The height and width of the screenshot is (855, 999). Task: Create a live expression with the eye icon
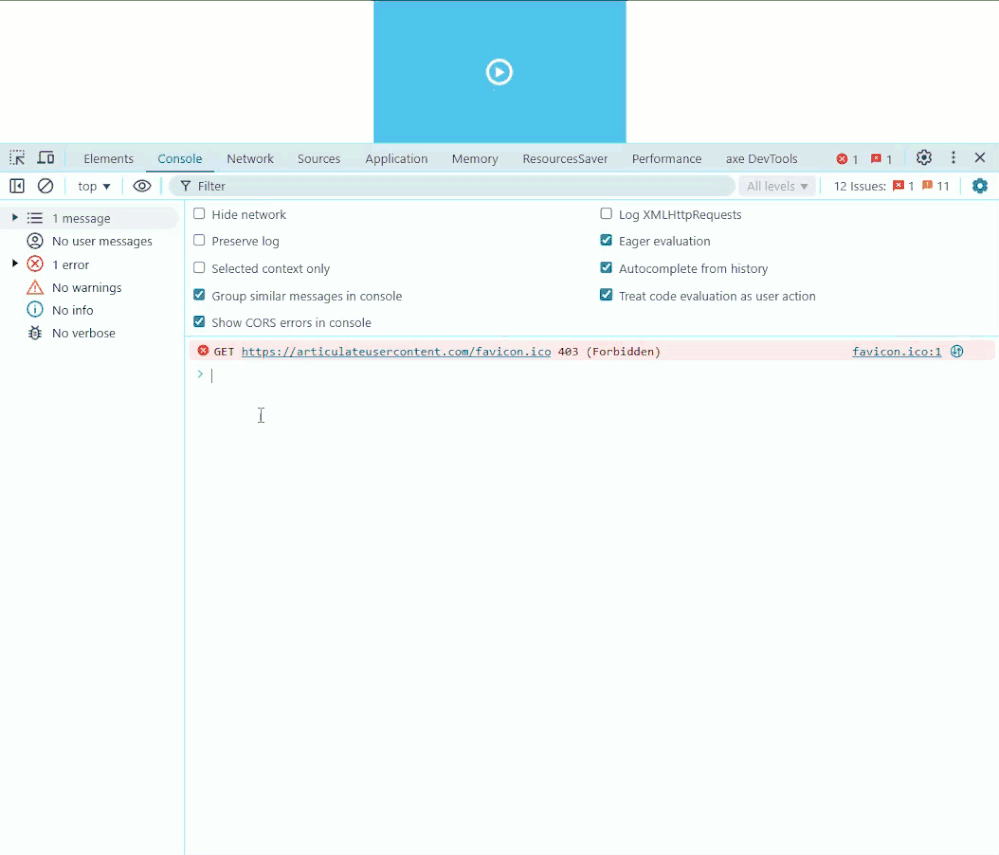pyautogui.click(x=142, y=186)
